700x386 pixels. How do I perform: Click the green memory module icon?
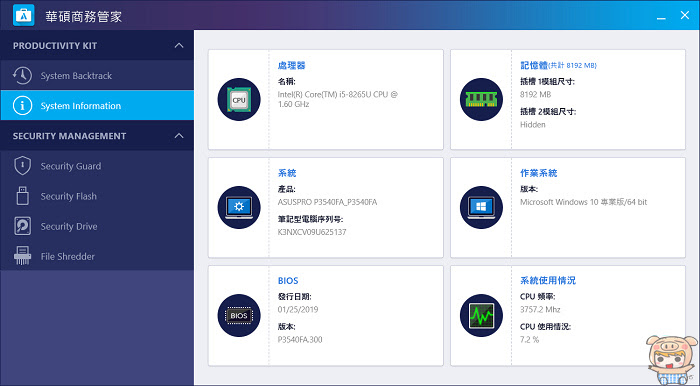pyautogui.click(x=481, y=100)
